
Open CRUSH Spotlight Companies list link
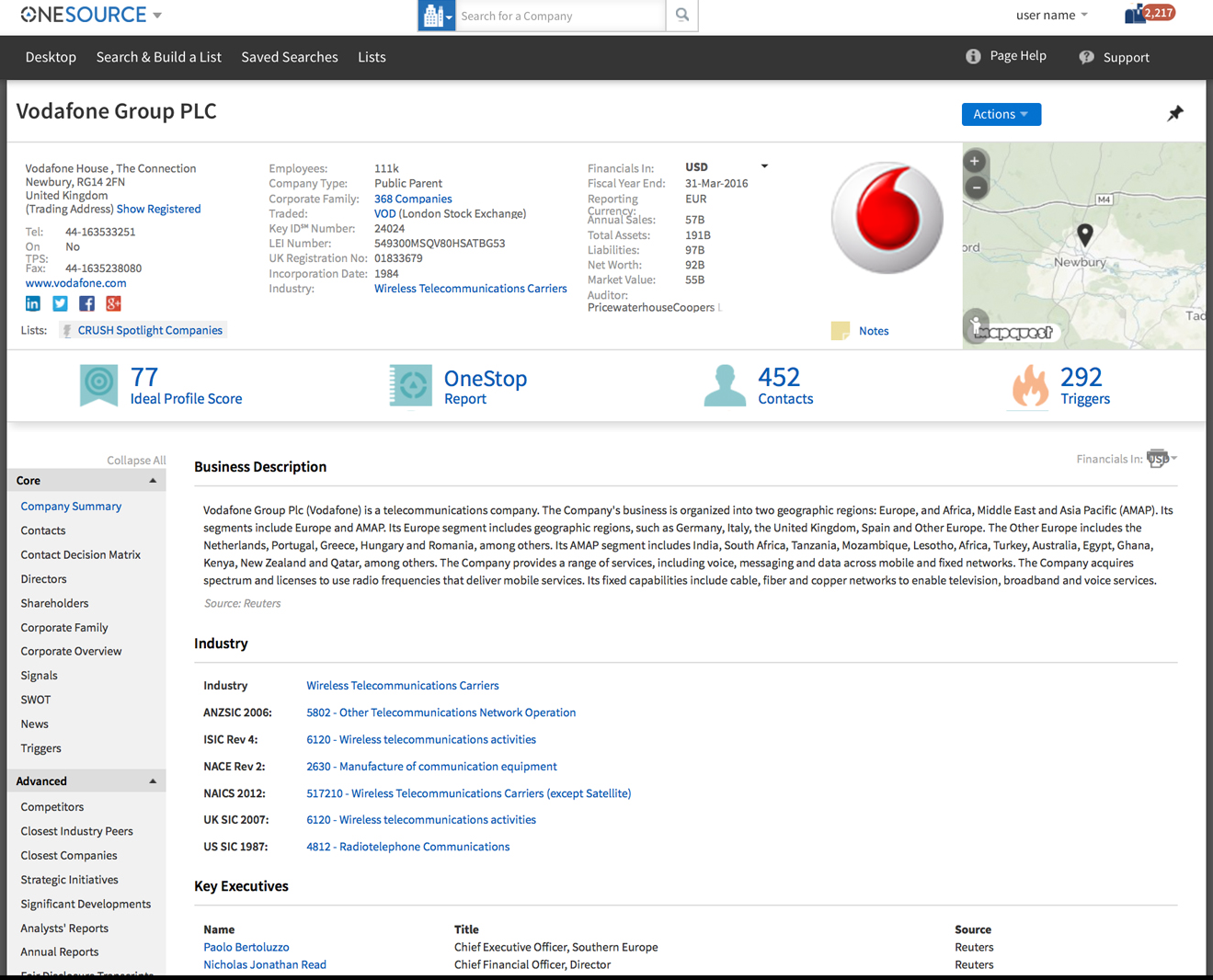(x=150, y=331)
